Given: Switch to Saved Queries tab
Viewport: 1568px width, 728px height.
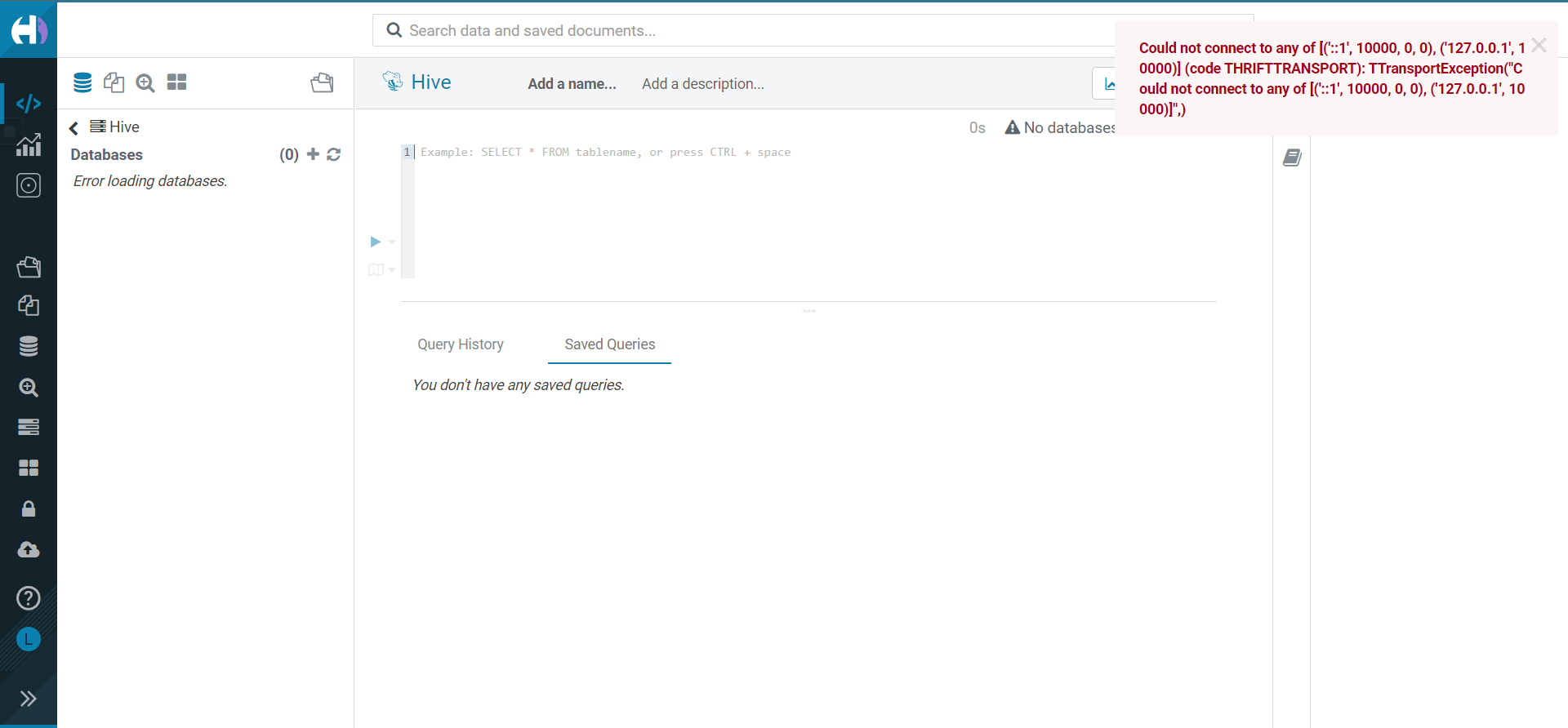Looking at the screenshot, I should point(610,344).
